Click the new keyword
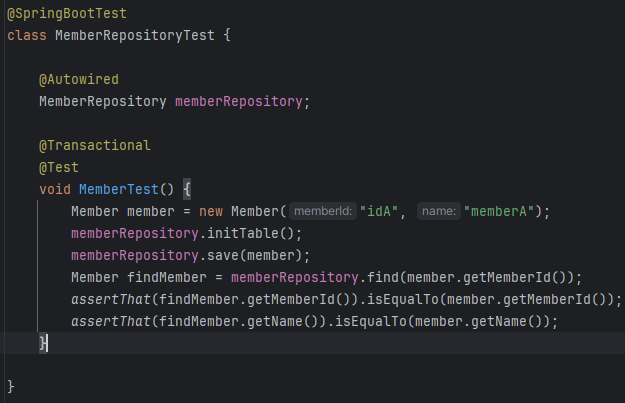Image resolution: width=625 pixels, height=403 pixels. (x=211, y=211)
